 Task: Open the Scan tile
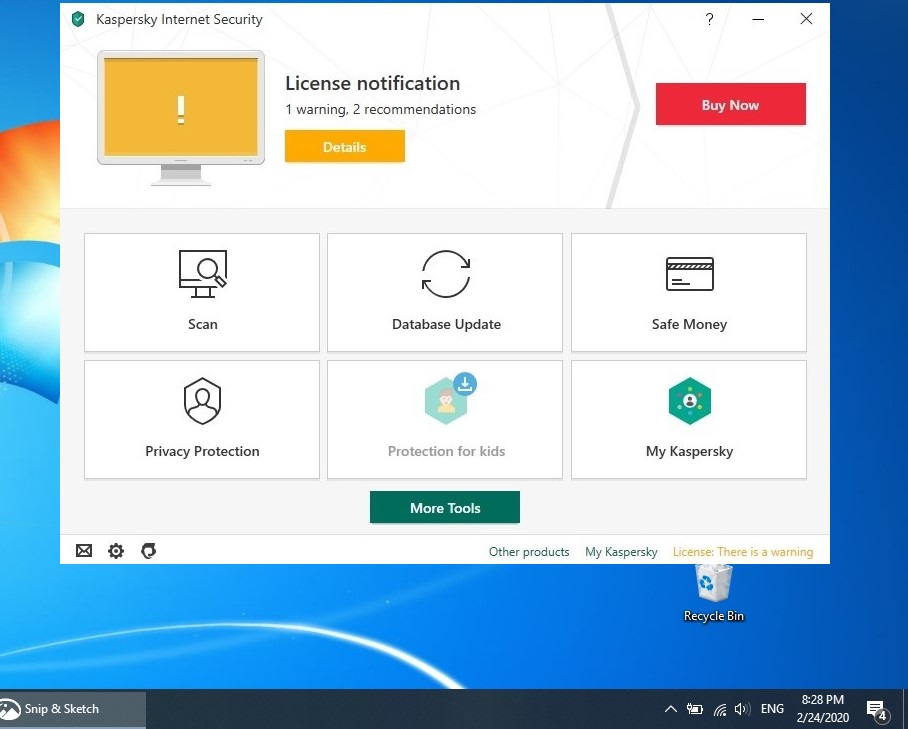(202, 292)
